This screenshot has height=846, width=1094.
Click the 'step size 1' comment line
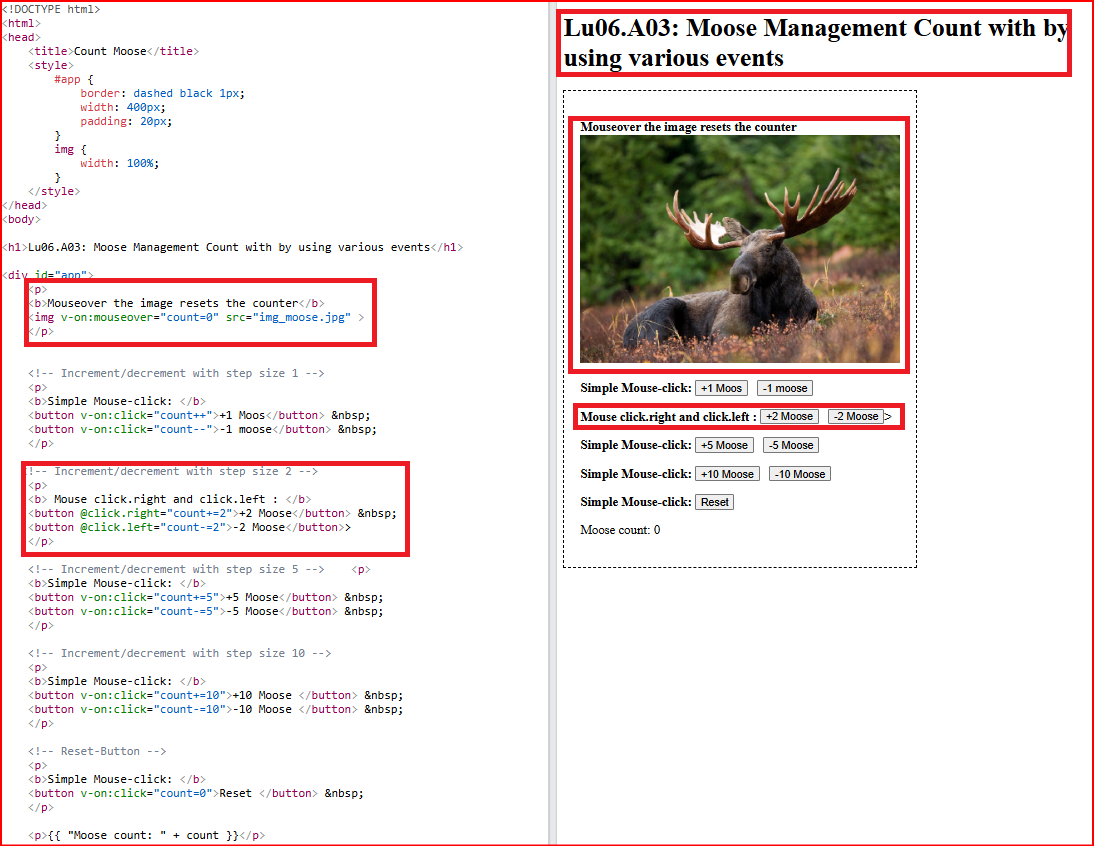(176, 374)
